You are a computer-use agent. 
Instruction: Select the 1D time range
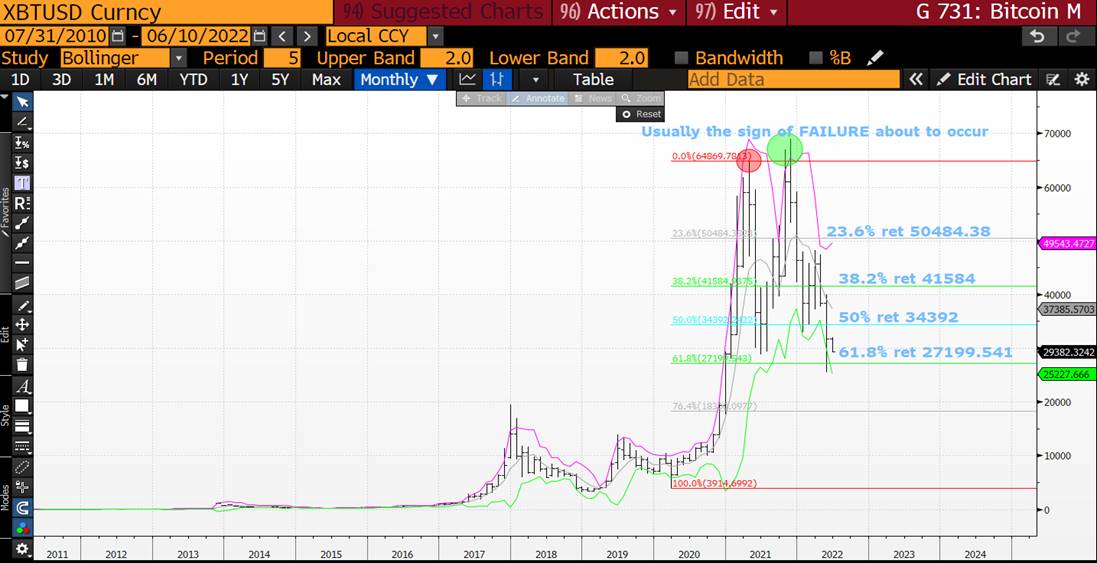pyautogui.click(x=21, y=80)
